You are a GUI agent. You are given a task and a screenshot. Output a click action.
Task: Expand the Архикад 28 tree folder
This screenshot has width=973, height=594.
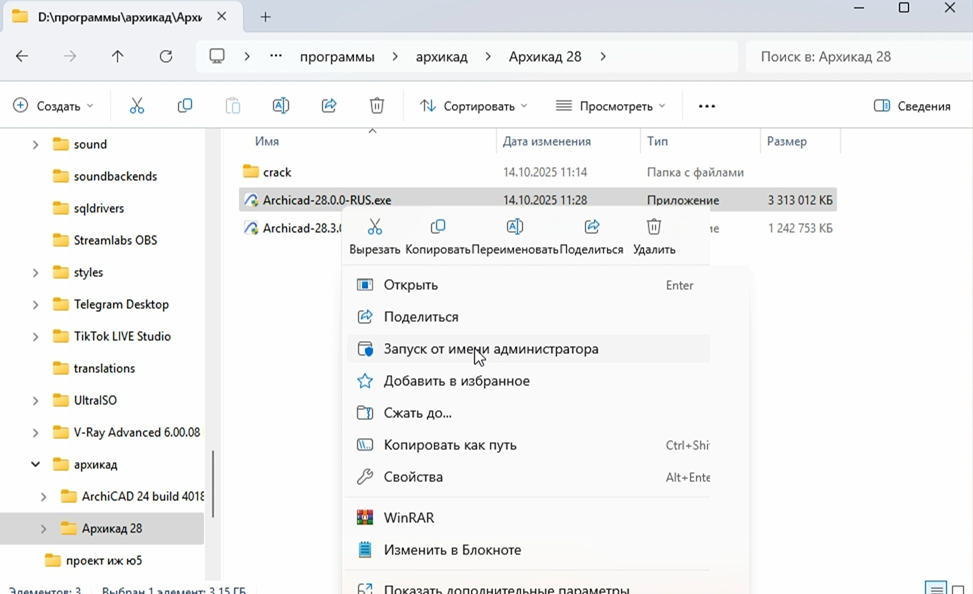click(x=43, y=529)
